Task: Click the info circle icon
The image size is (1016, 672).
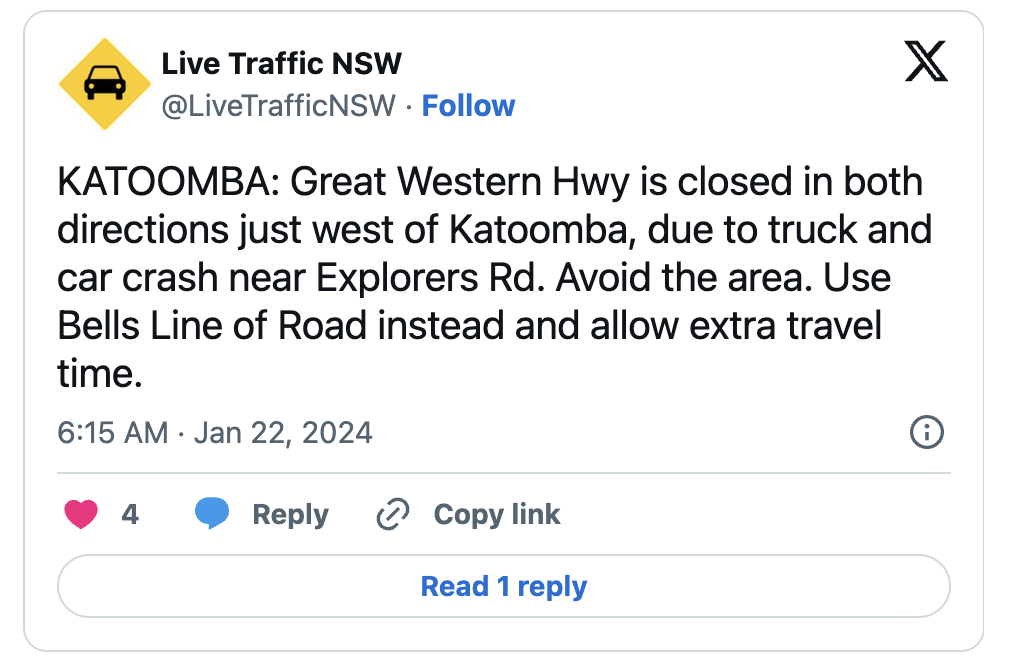Action: tap(927, 432)
